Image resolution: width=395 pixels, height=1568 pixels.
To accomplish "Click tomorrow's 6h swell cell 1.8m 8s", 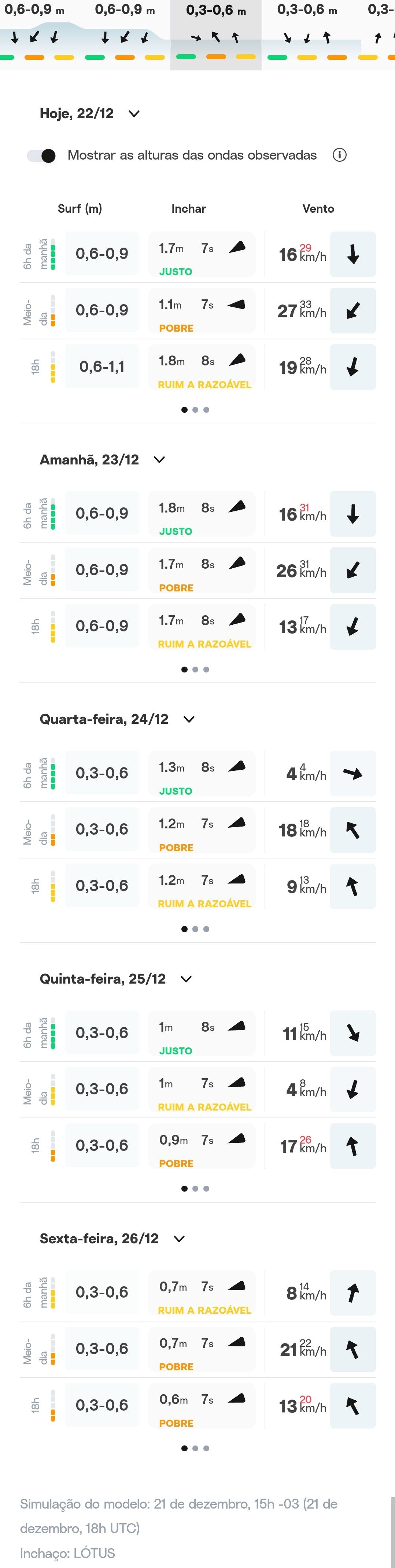I will pyautogui.click(x=202, y=514).
